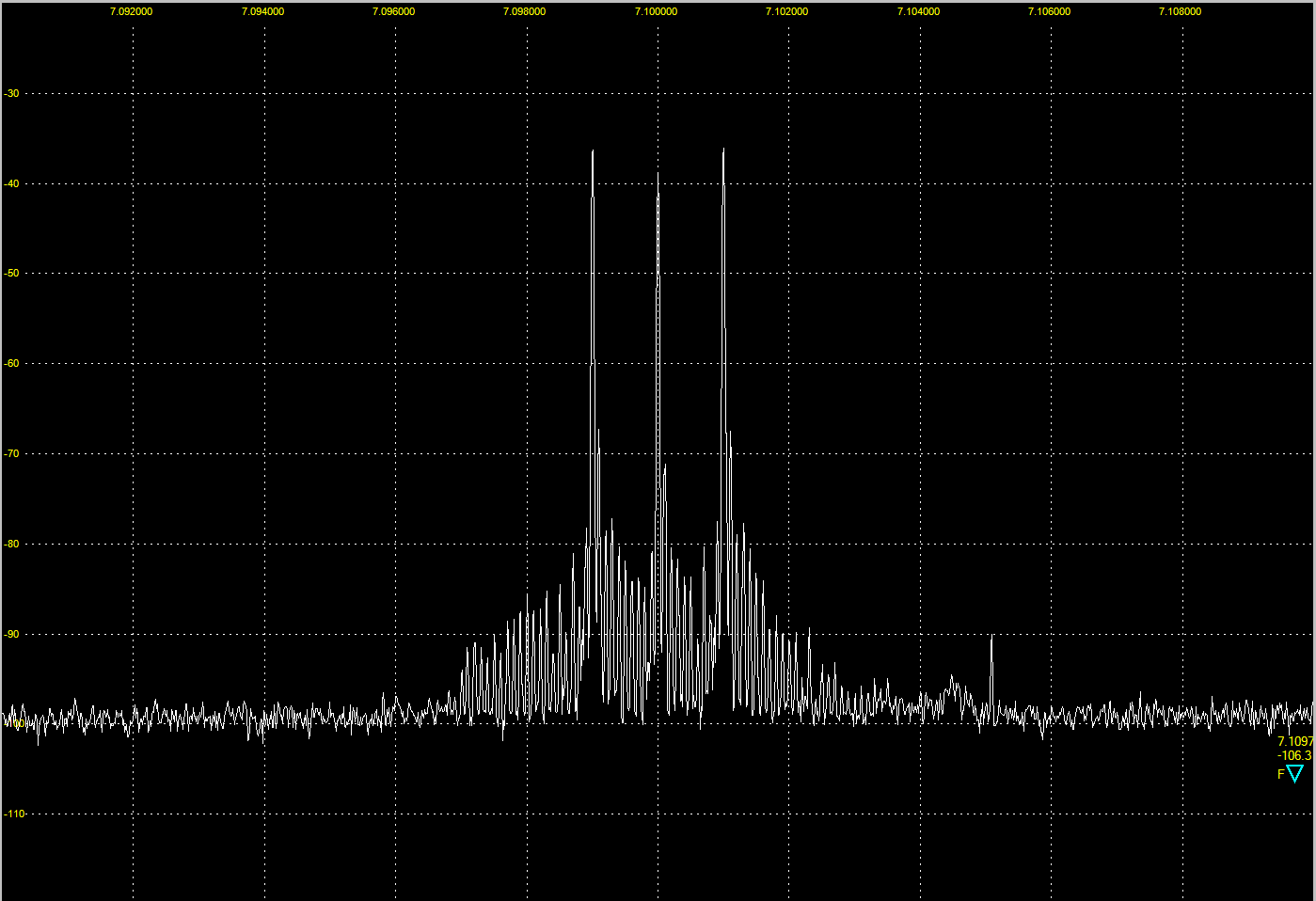Screen dimensions: 1316x901
Task: Click the 7.104000 frequency label
Action: [918, 11]
